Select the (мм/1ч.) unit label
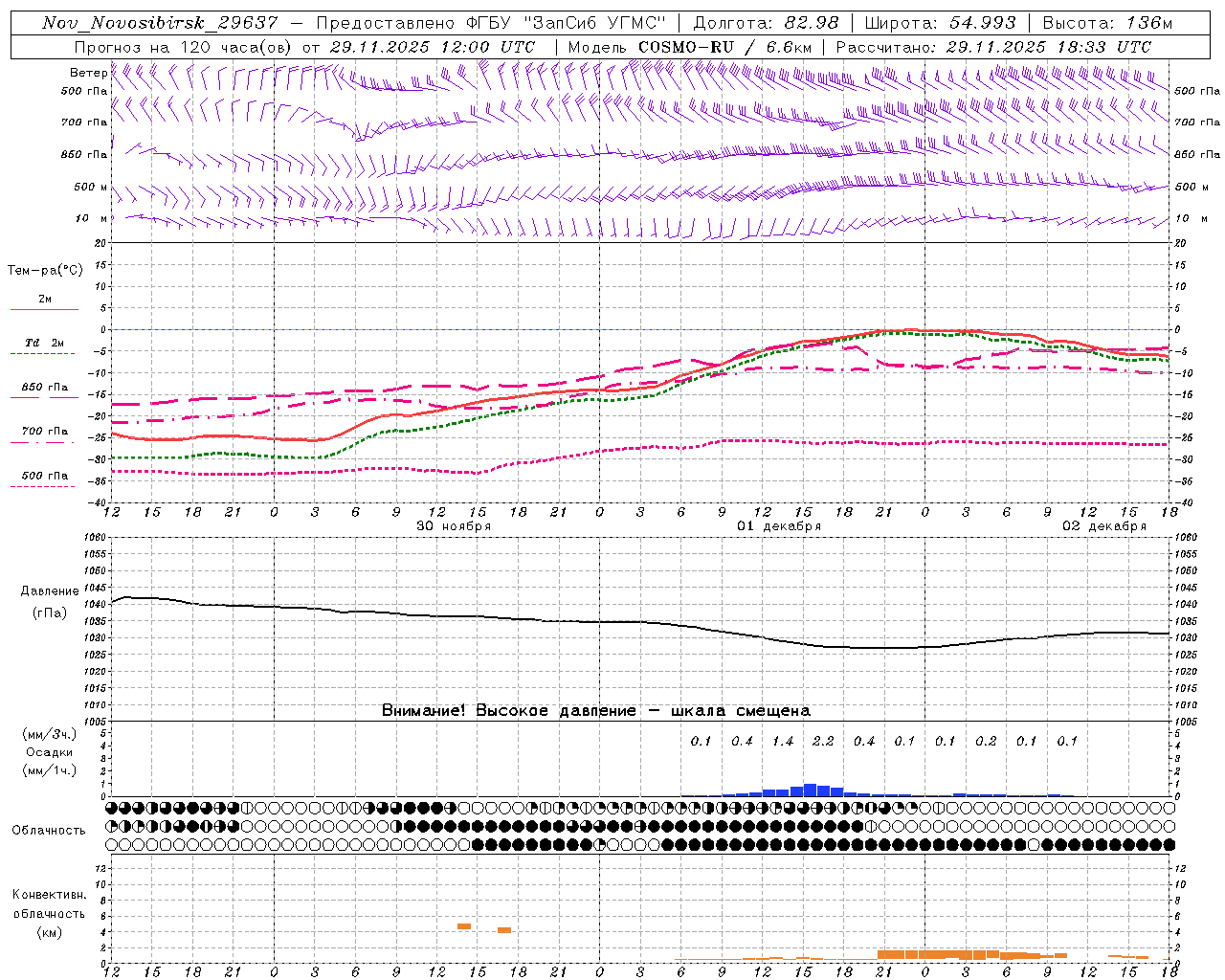1225x980 pixels. 50,770
